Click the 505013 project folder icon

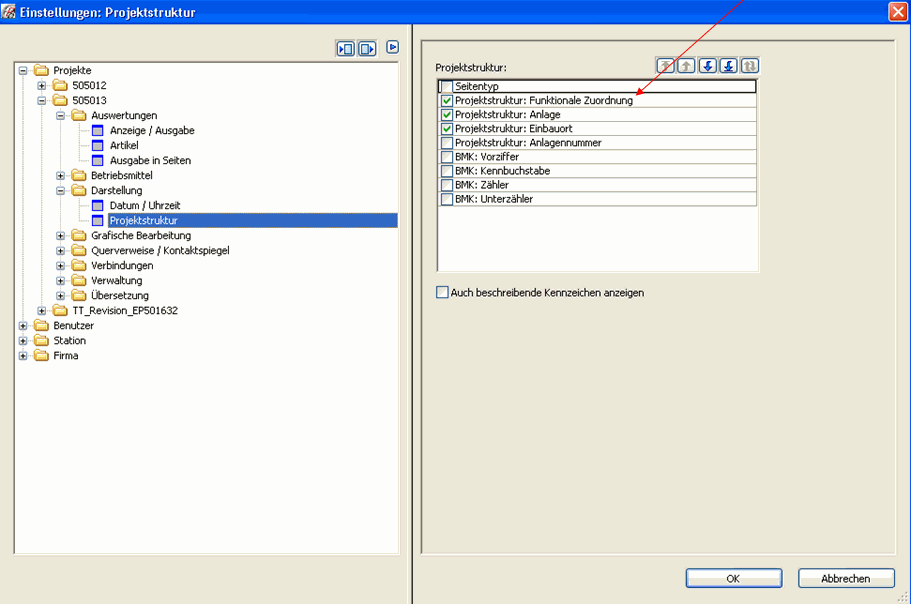[60, 101]
